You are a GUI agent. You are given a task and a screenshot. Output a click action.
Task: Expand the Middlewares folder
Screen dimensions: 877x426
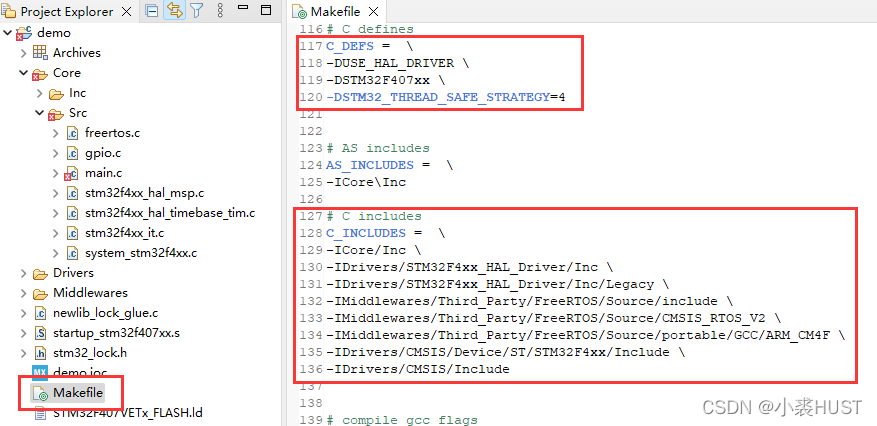[x=23, y=293]
